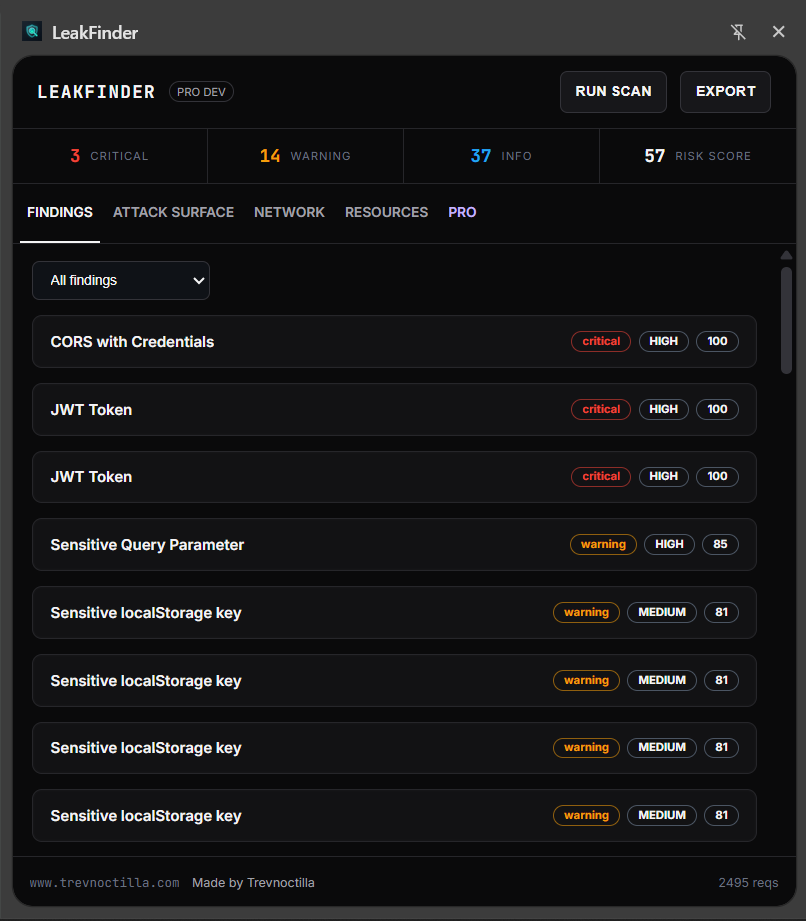Click the Made by Trevnoctilla text

(x=253, y=883)
